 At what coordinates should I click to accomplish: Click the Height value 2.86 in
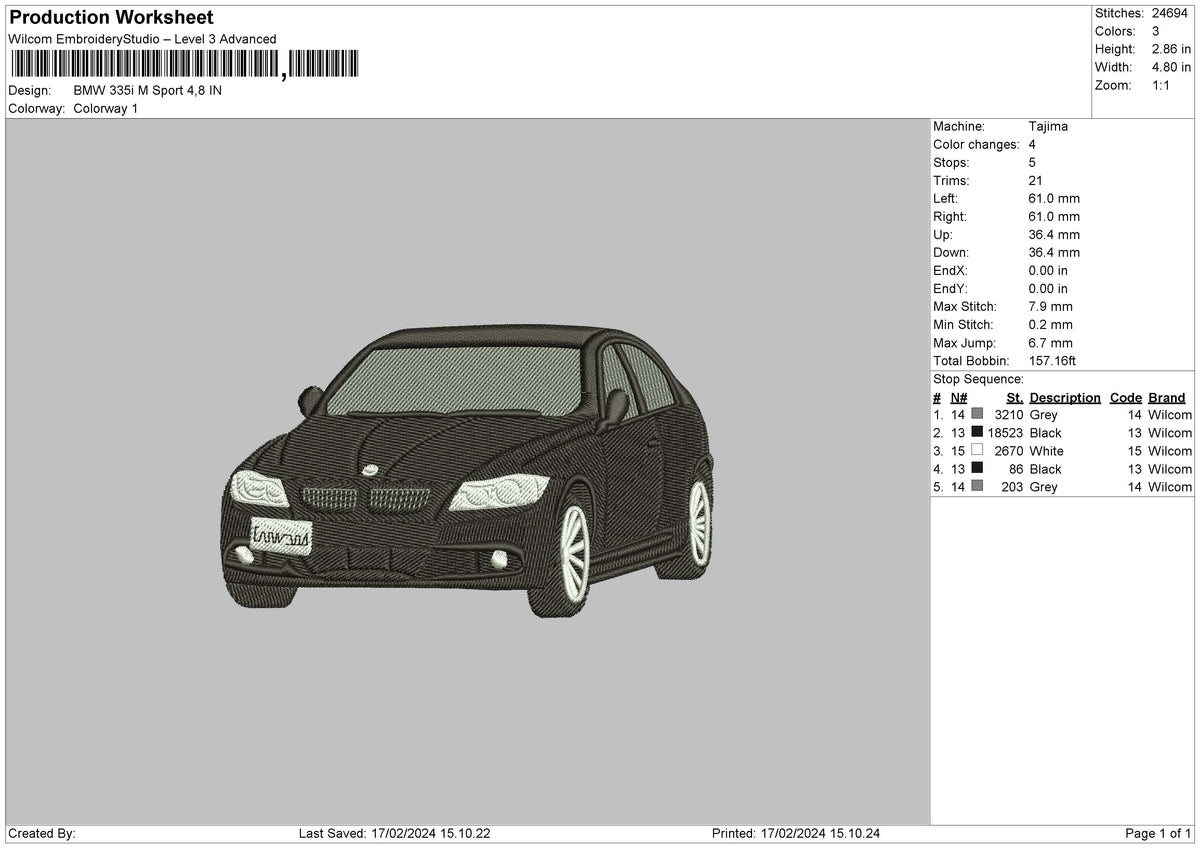tap(1171, 49)
